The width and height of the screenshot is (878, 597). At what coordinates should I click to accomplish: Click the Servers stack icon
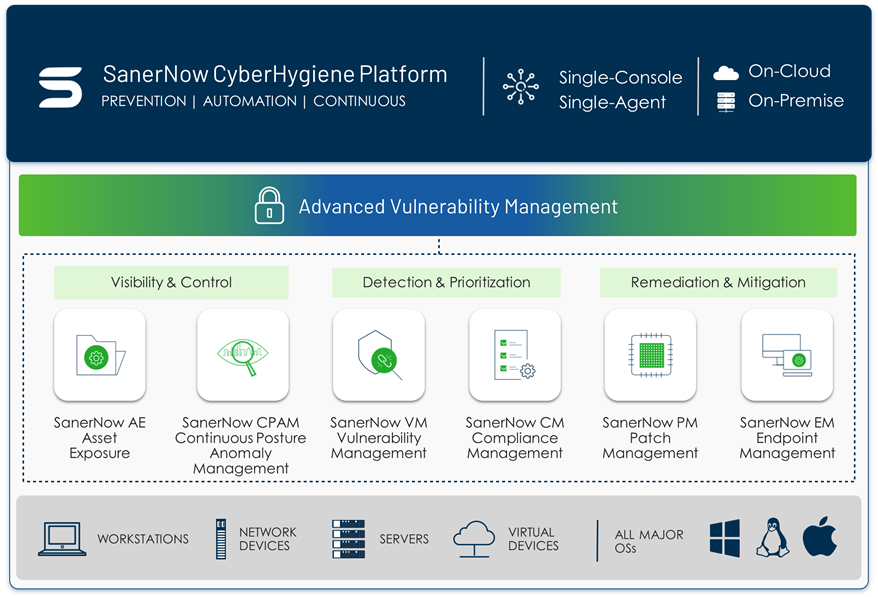[x=348, y=539]
